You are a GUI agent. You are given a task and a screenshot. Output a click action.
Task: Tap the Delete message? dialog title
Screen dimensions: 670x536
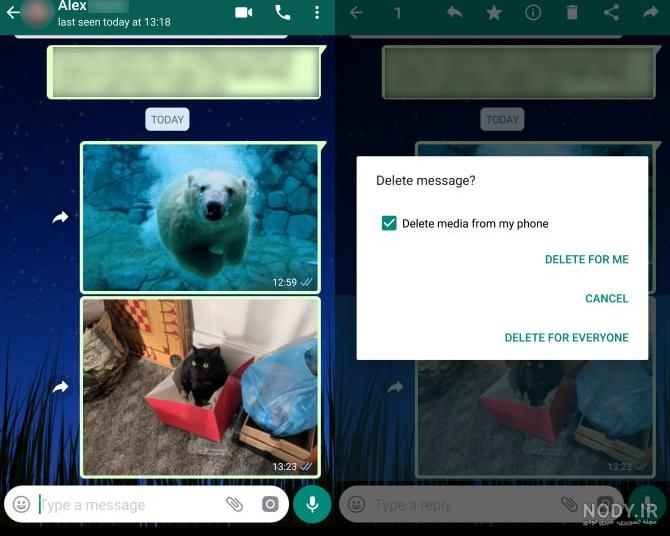click(x=426, y=180)
